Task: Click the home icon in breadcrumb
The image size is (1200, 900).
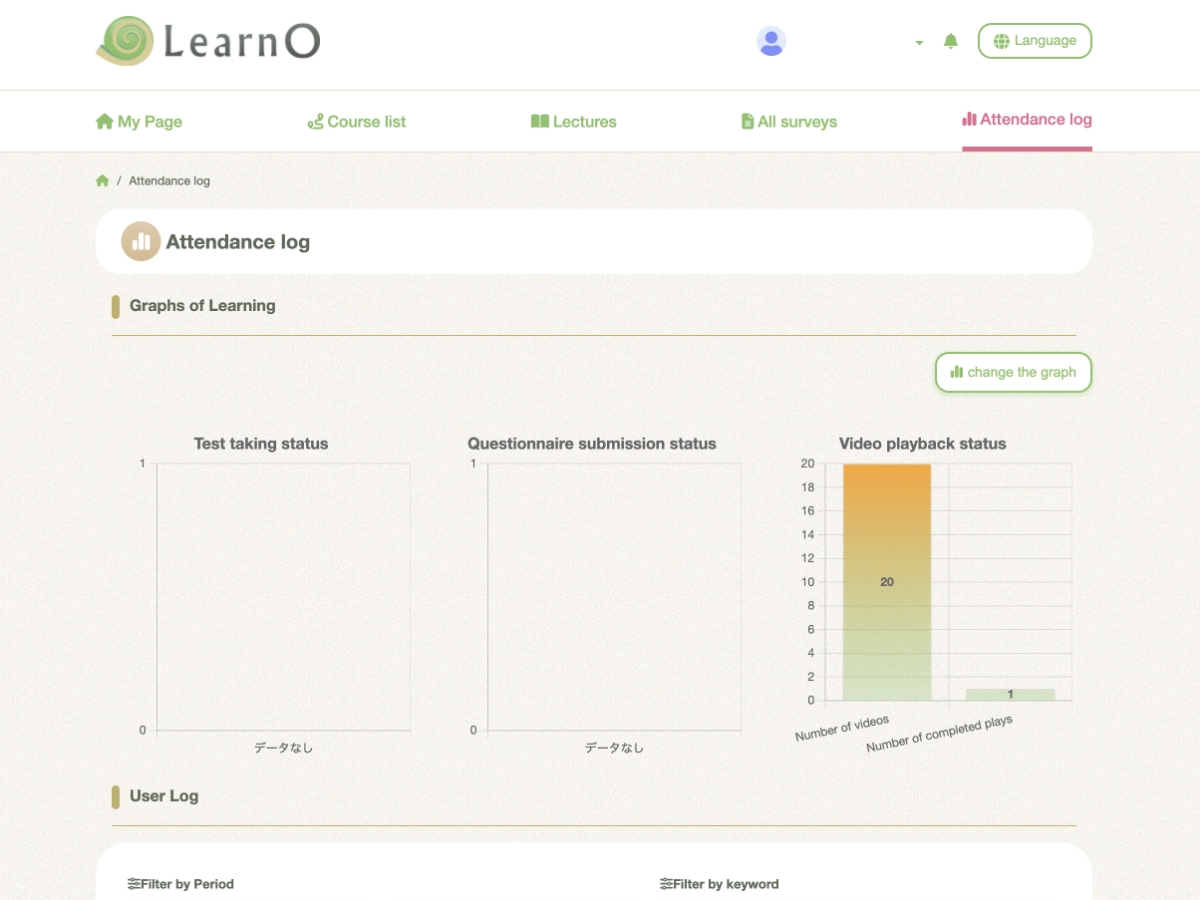Action: 102,181
